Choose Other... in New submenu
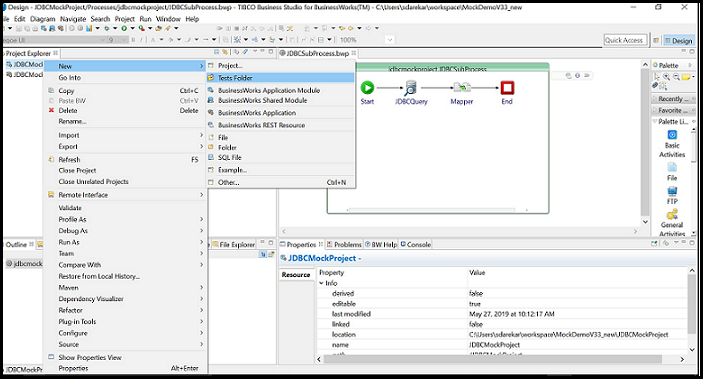703x379 pixels. click(280, 182)
